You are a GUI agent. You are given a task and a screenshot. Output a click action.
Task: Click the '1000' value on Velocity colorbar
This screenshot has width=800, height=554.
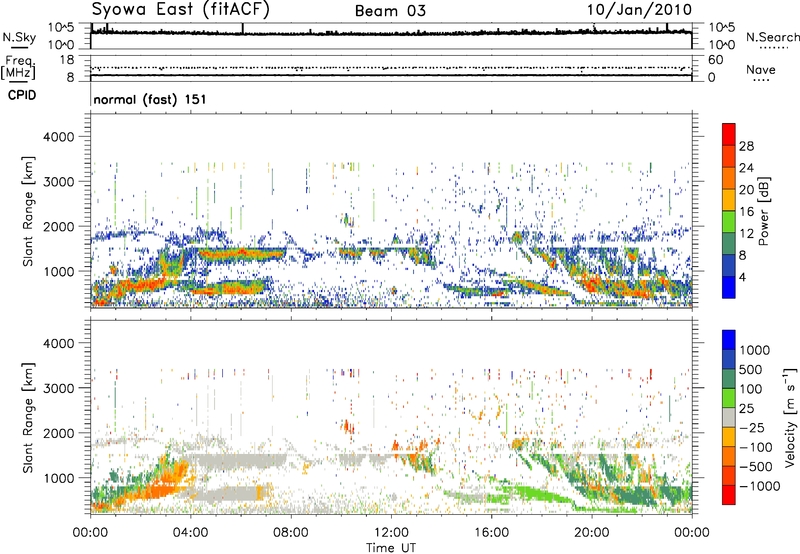coord(755,350)
